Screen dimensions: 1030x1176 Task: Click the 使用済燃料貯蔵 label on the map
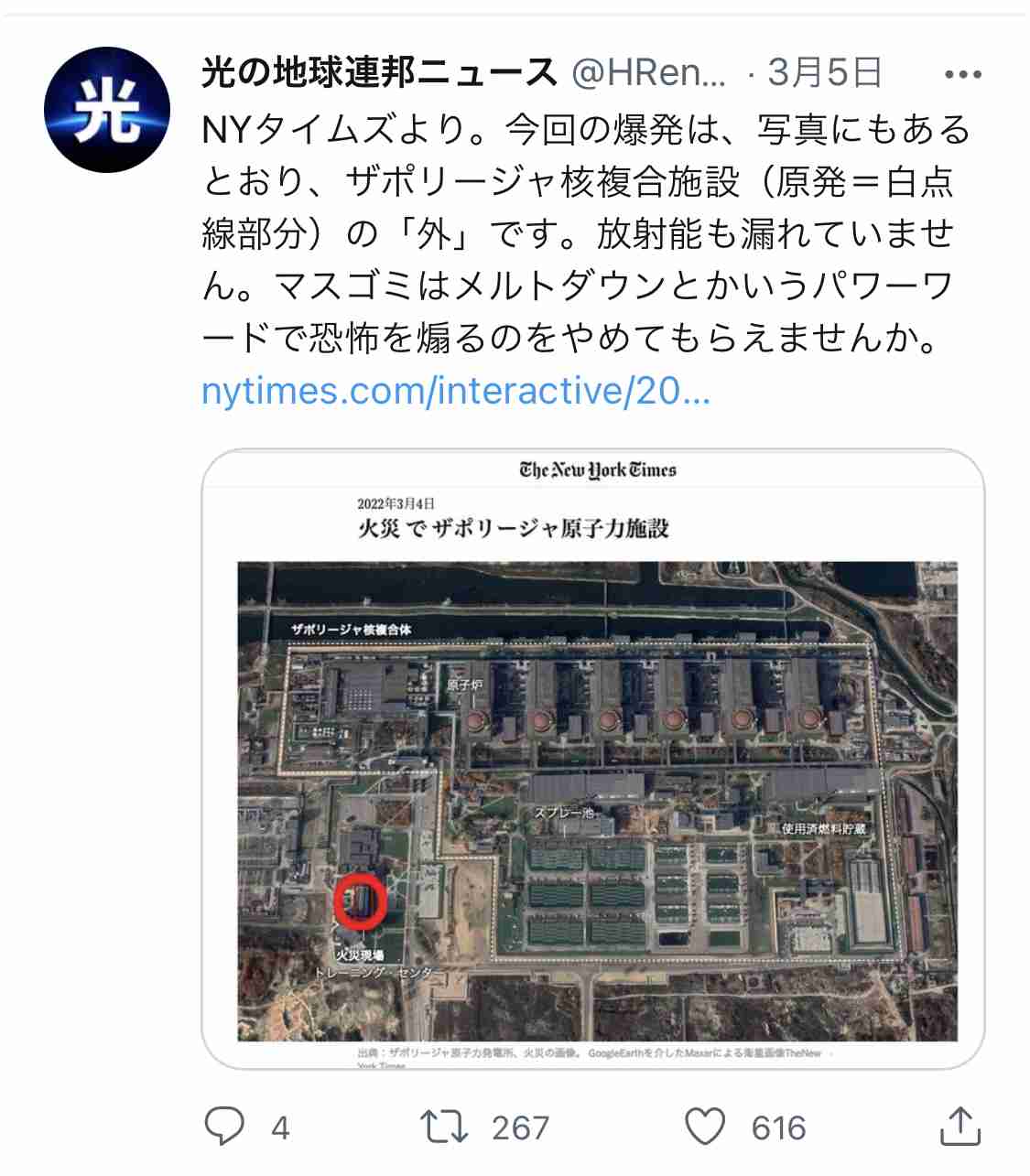coord(823,828)
